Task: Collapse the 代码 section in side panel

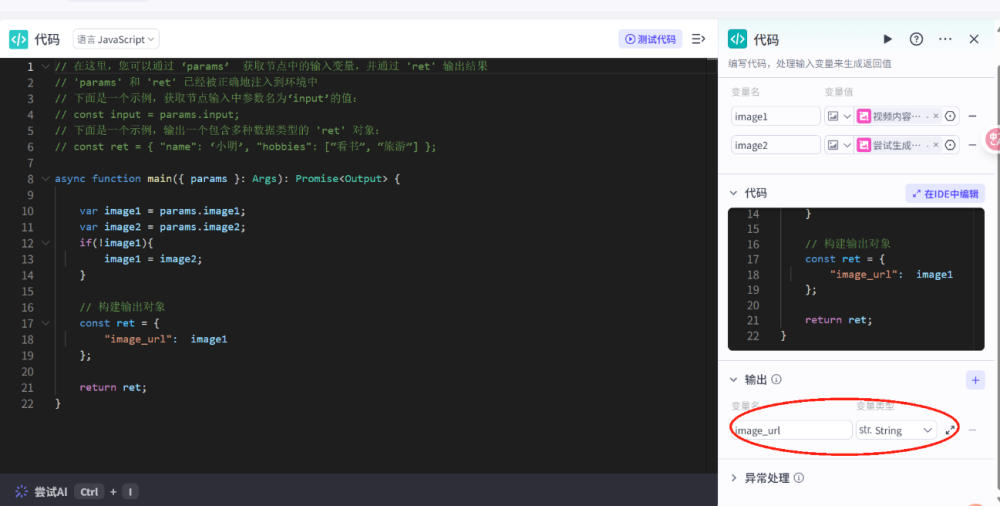Action: coord(733,193)
